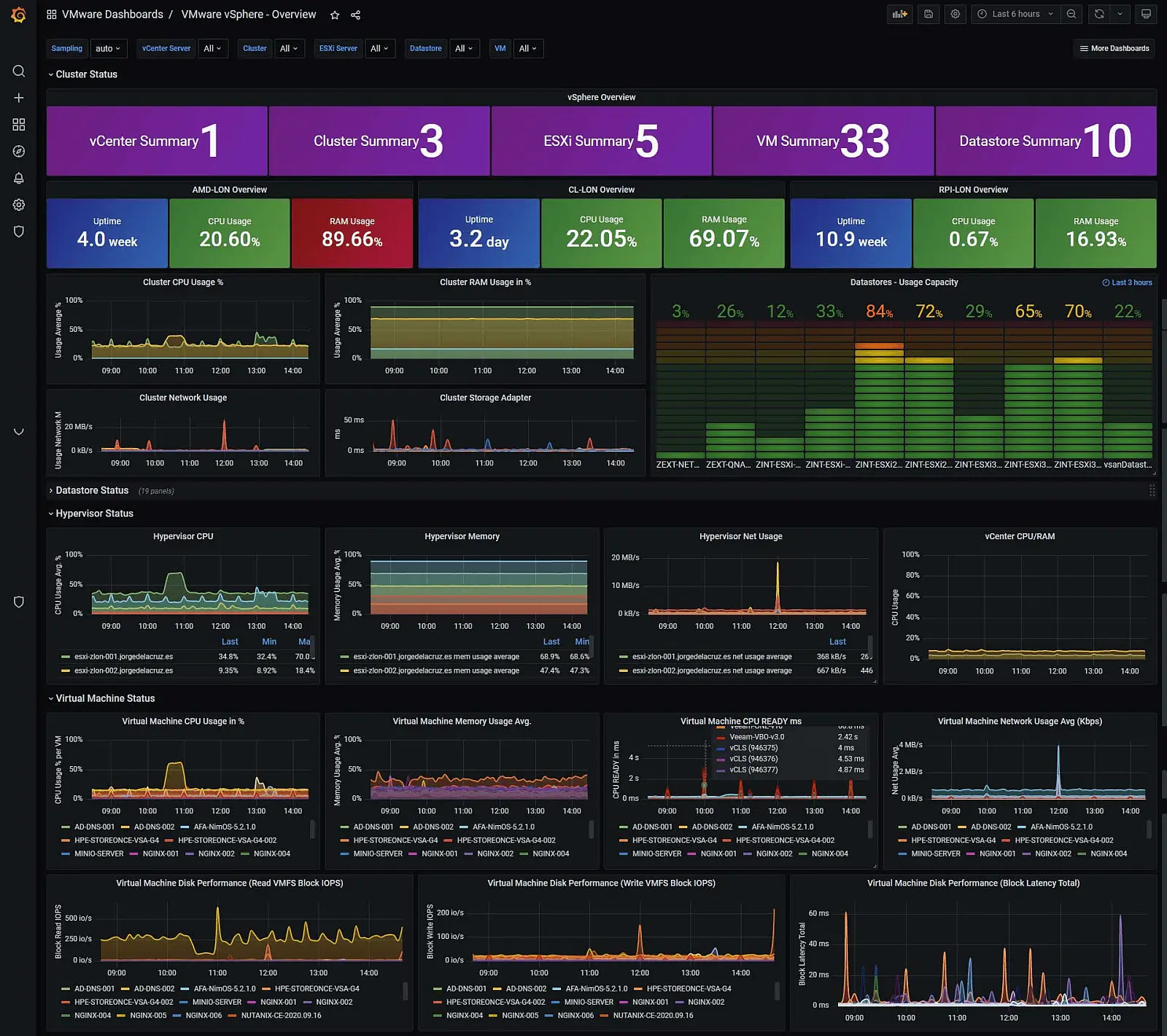Open Cluster RAM Usage panel title menu
The width and height of the screenshot is (1167, 1036).
tap(485, 282)
